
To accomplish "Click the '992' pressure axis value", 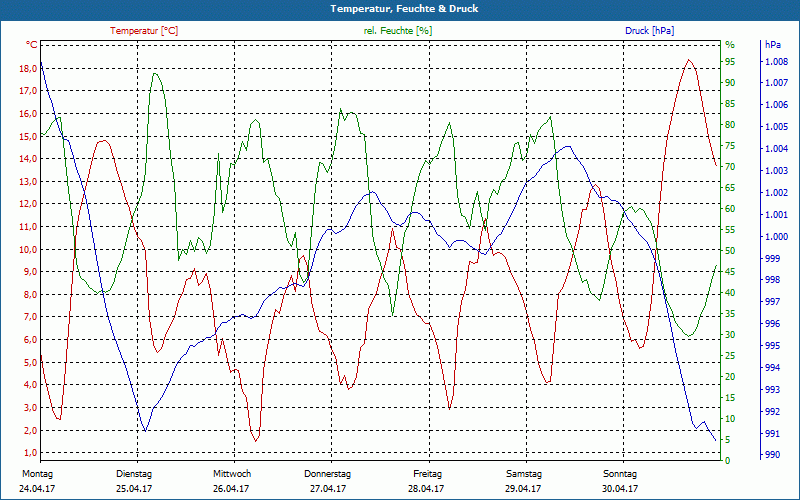I will click(x=772, y=411).
